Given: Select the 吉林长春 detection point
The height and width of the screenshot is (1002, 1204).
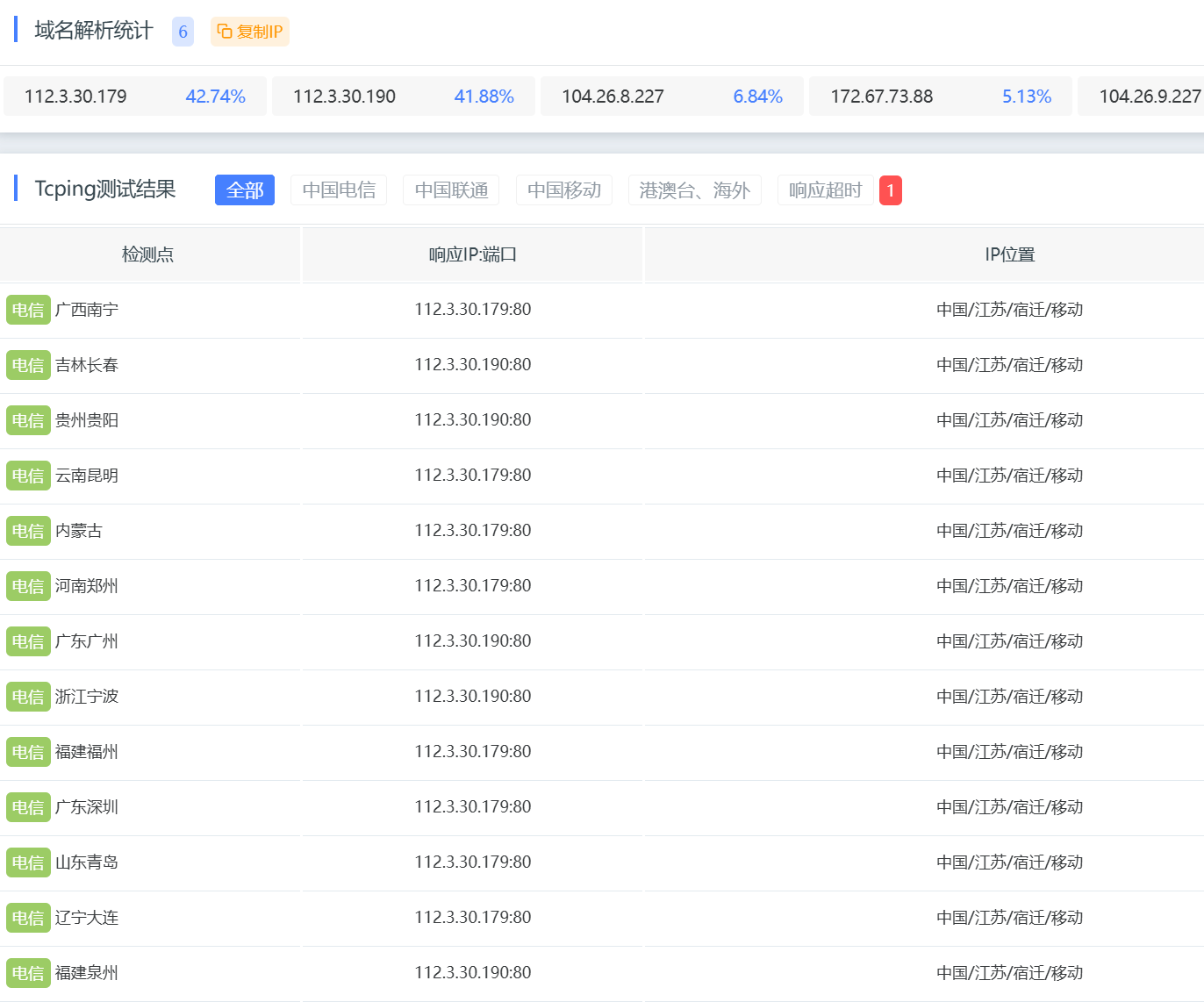Looking at the screenshot, I should pyautogui.click(x=87, y=365).
